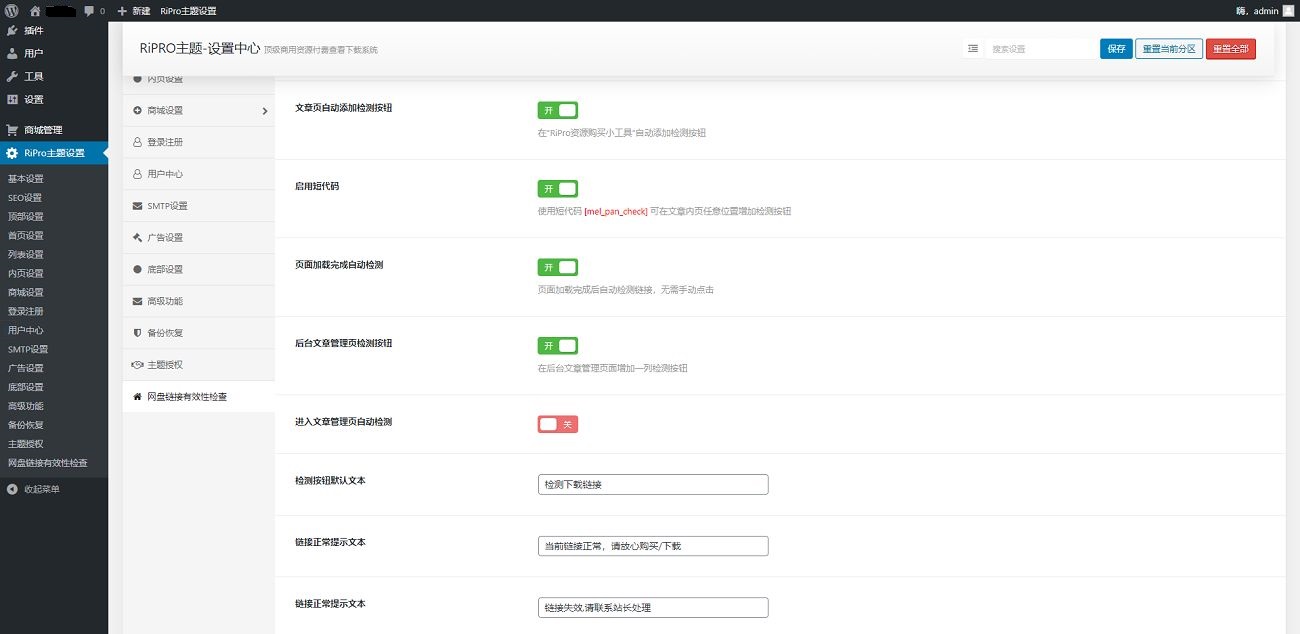The height and width of the screenshot is (634, 1300).
Task: Open 用户 via its person icon in WordPress sidebar
Action: (12, 53)
